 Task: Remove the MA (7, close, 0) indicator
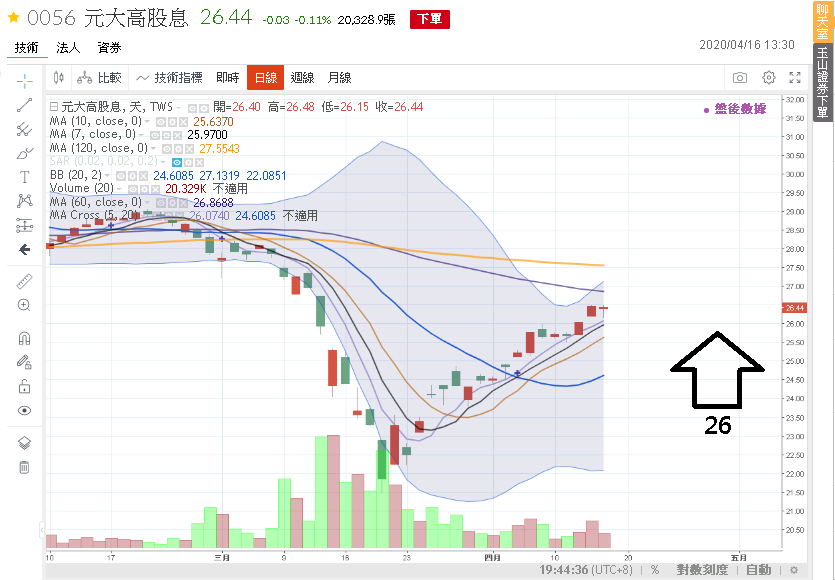(x=177, y=136)
